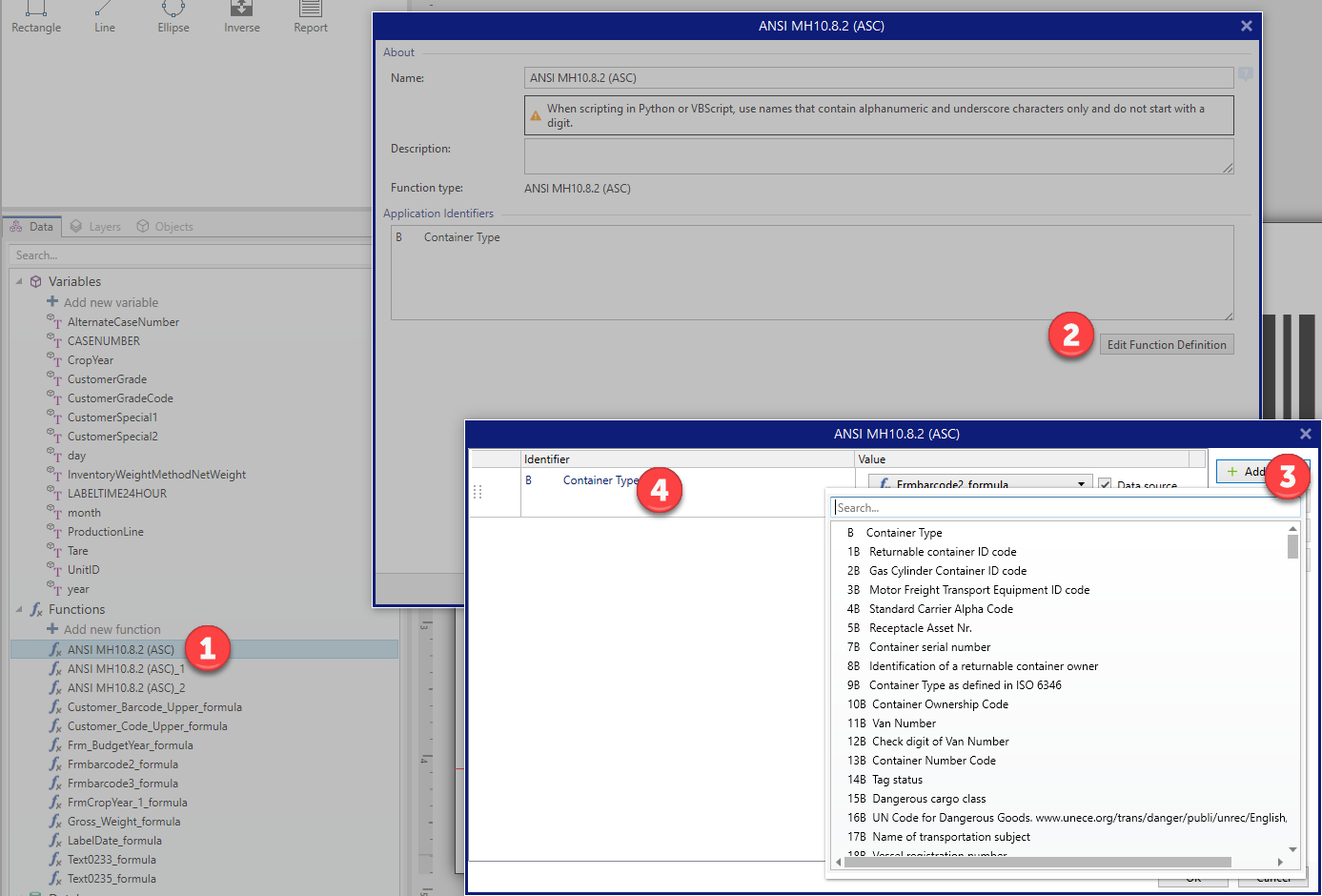The height and width of the screenshot is (896, 1322).
Task: Choose 2B Gas Cylinder Container ID code
Action: (937, 571)
